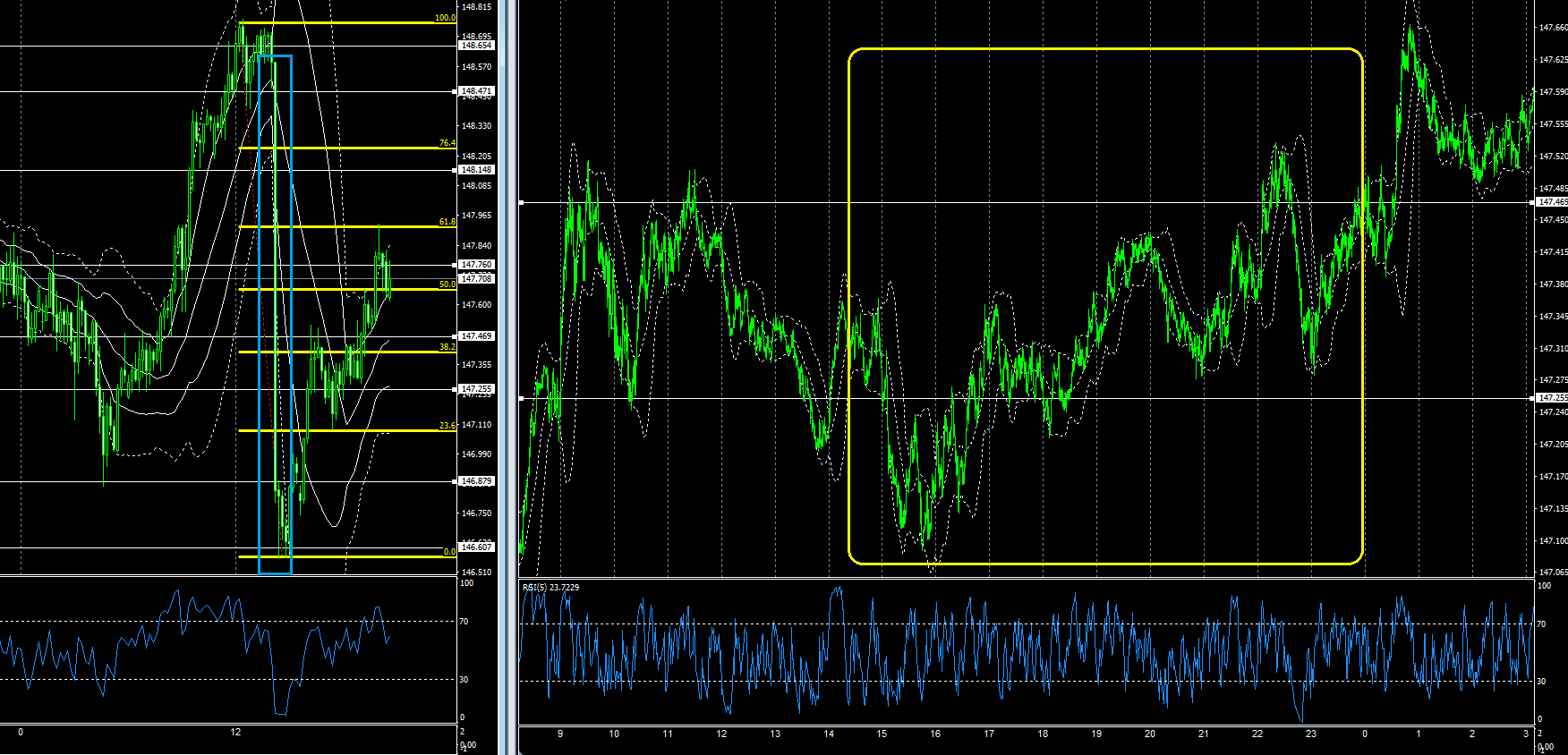Click the RSI(5) indicator label
This screenshot has height=755, width=1568.
[x=550, y=588]
